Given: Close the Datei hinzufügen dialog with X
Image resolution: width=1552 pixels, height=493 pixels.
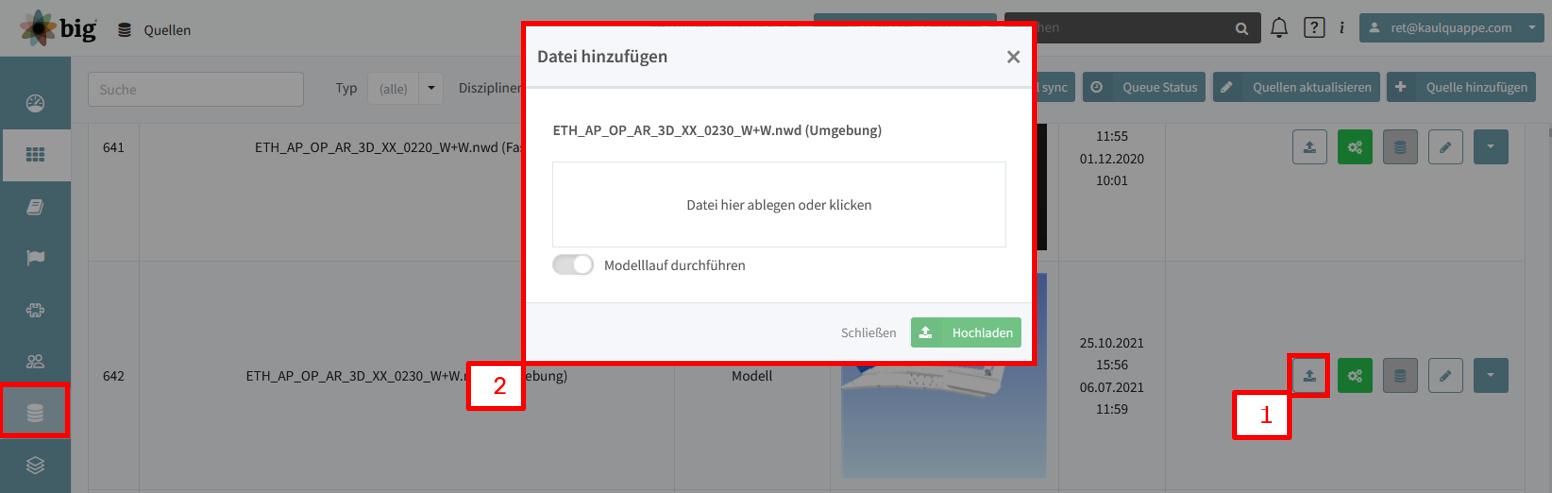Looking at the screenshot, I should click(1013, 57).
